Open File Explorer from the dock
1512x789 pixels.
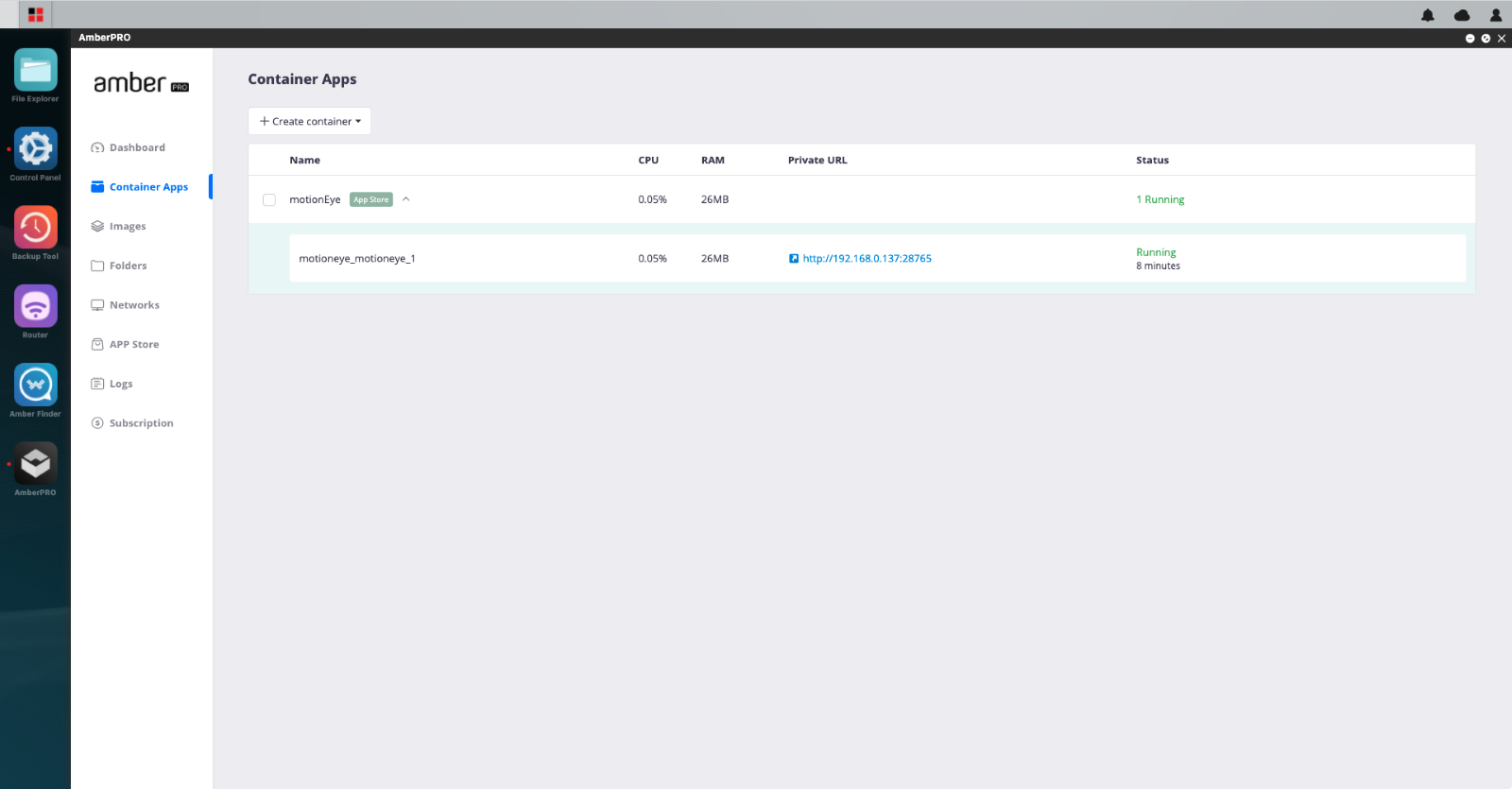point(35,70)
